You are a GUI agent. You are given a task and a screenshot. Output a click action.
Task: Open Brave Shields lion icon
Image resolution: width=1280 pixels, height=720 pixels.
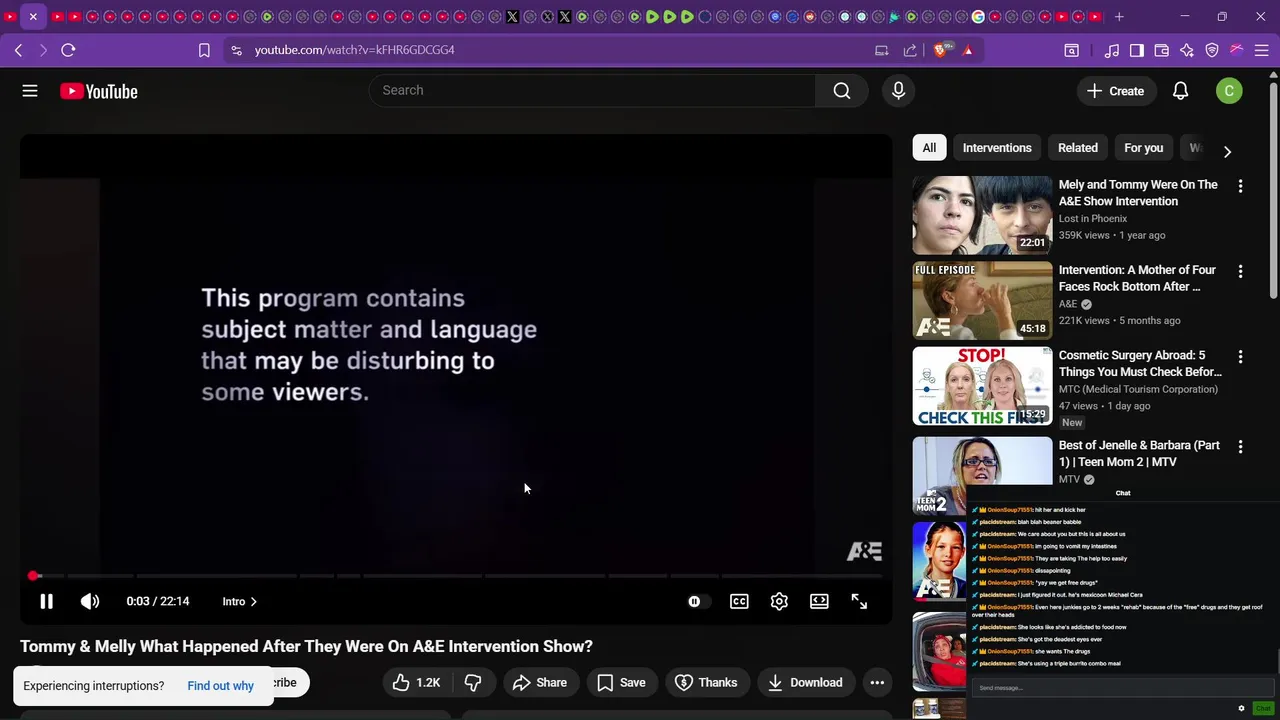click(941, 50)
